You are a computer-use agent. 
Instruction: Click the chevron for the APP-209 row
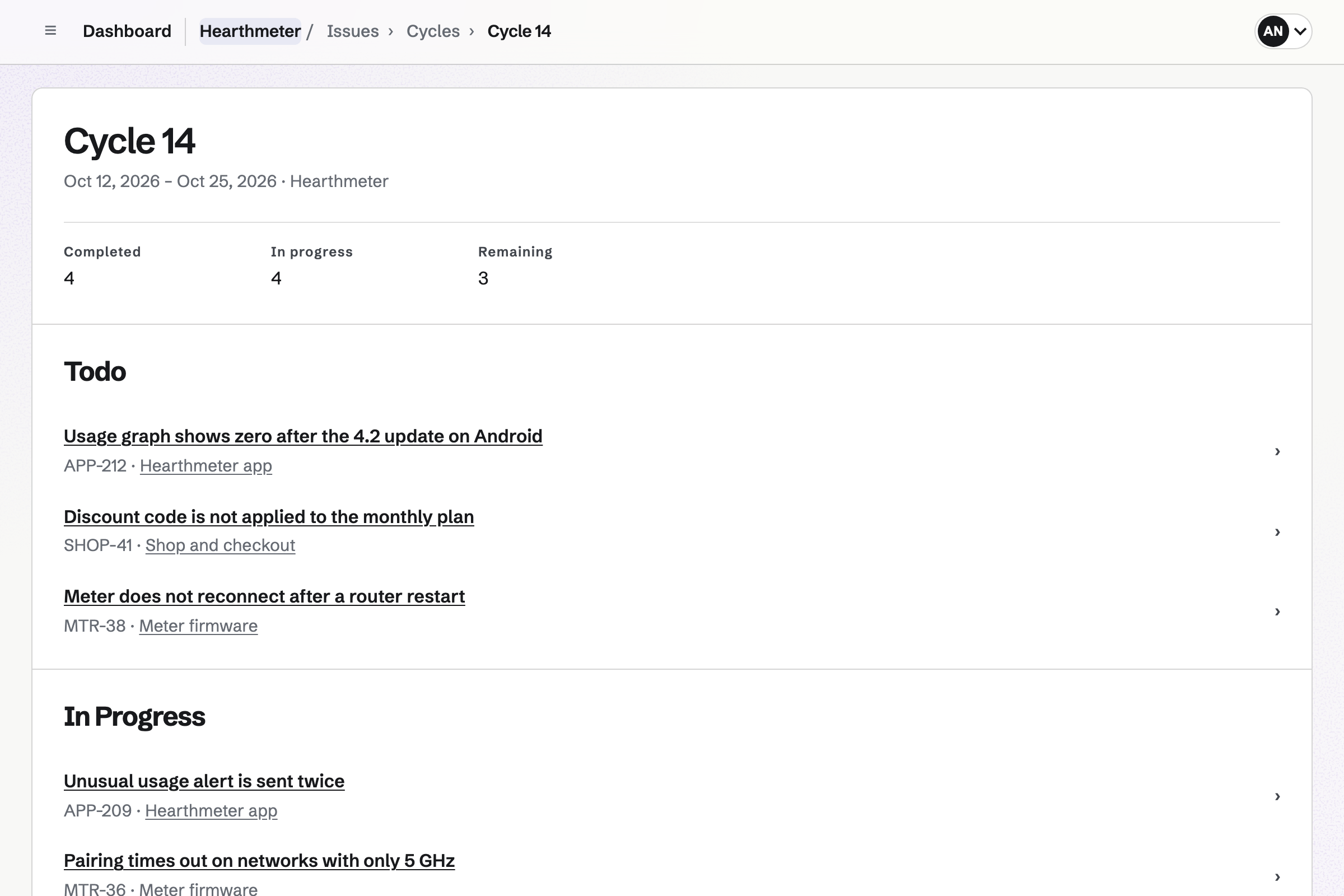coord(1277,796)
